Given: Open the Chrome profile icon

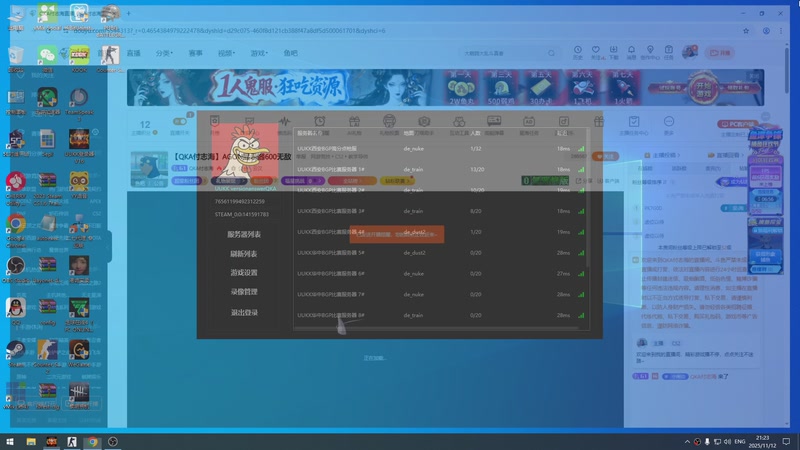Looking at the screenshot, I should point(766,31).
